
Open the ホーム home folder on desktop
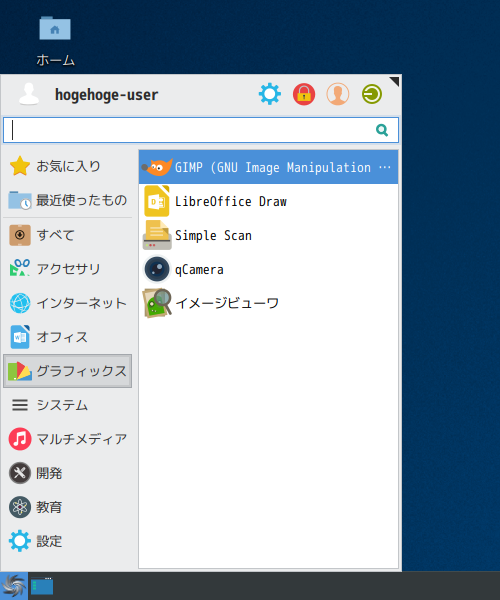[x=55, y=41]
